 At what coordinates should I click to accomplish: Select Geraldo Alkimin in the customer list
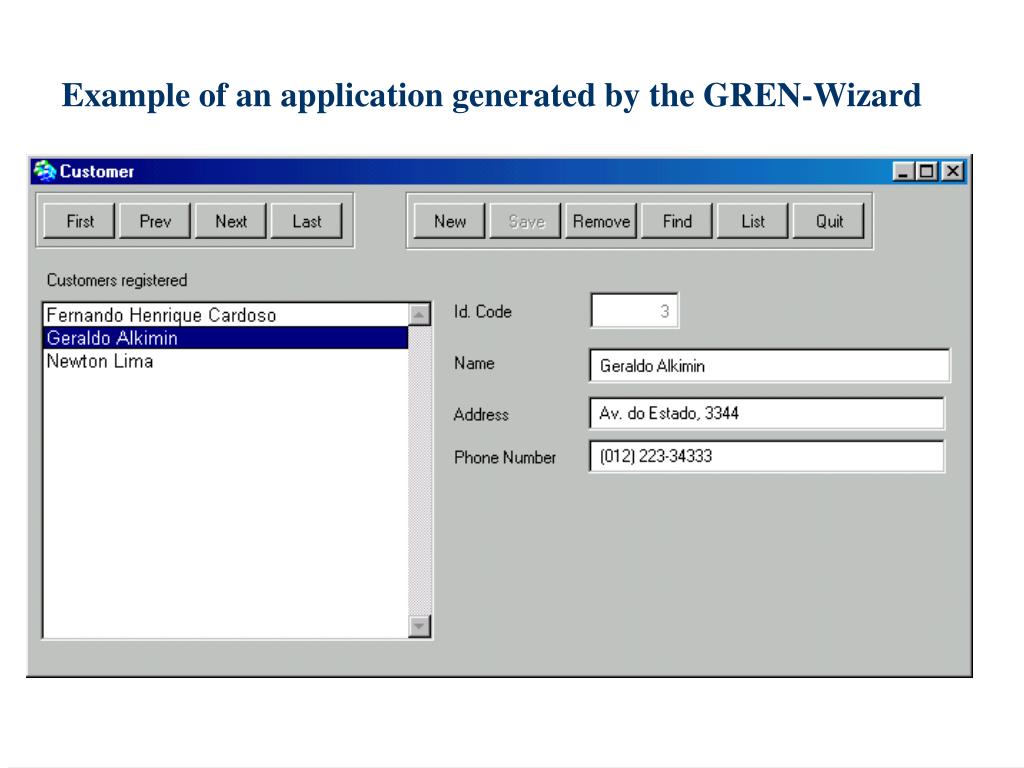(x=226, y=338)
